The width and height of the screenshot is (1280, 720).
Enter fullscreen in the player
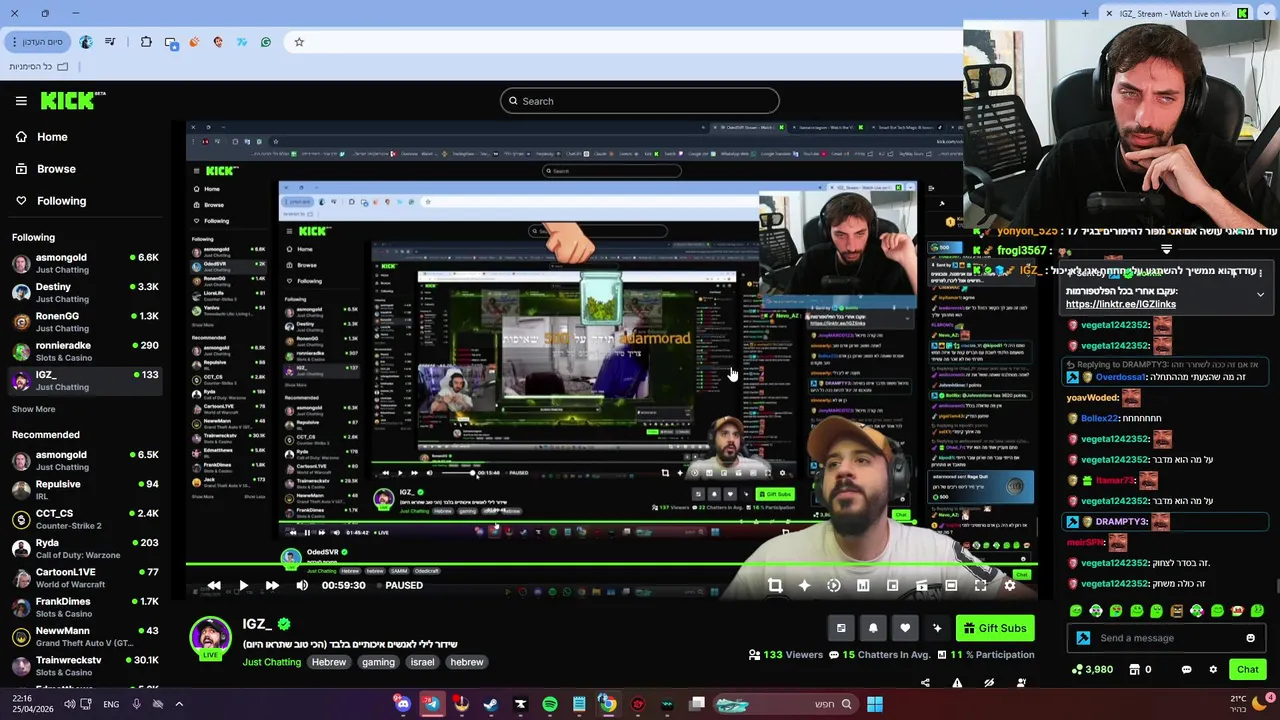pos(981,586)
